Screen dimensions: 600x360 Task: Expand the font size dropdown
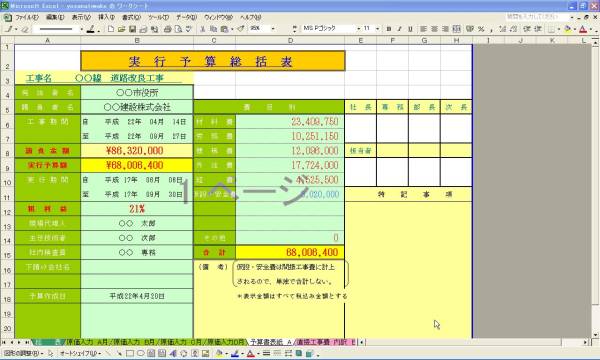coord(377,29)
